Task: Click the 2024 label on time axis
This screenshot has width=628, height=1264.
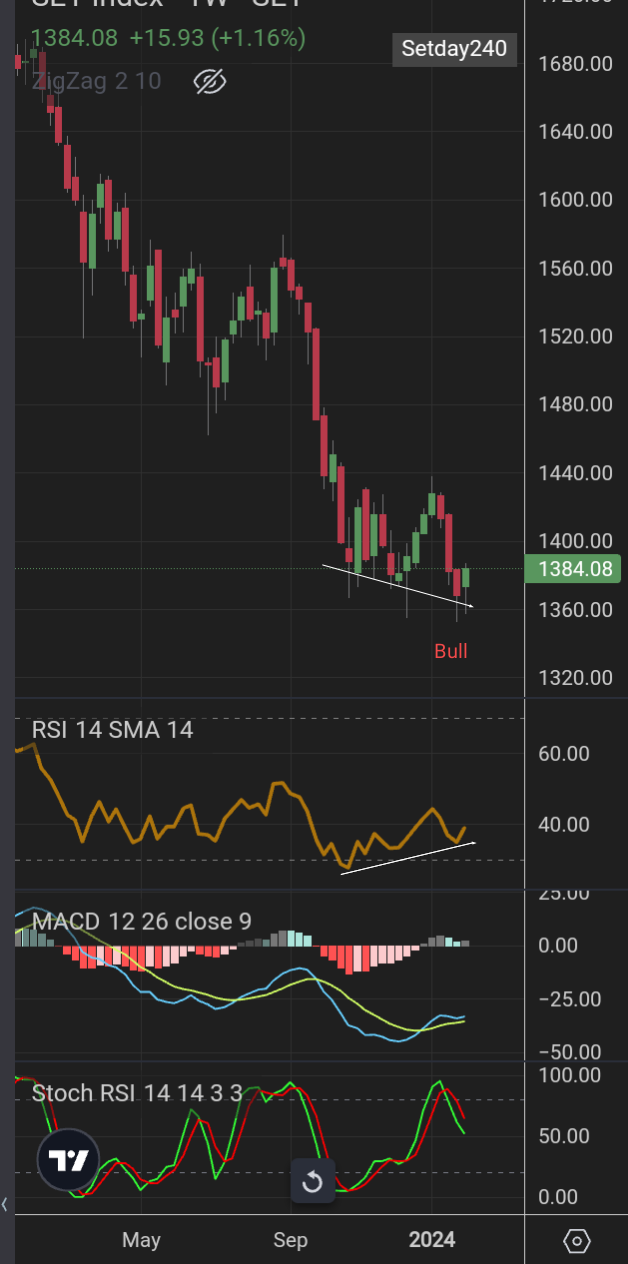Action: [432, 1240]
